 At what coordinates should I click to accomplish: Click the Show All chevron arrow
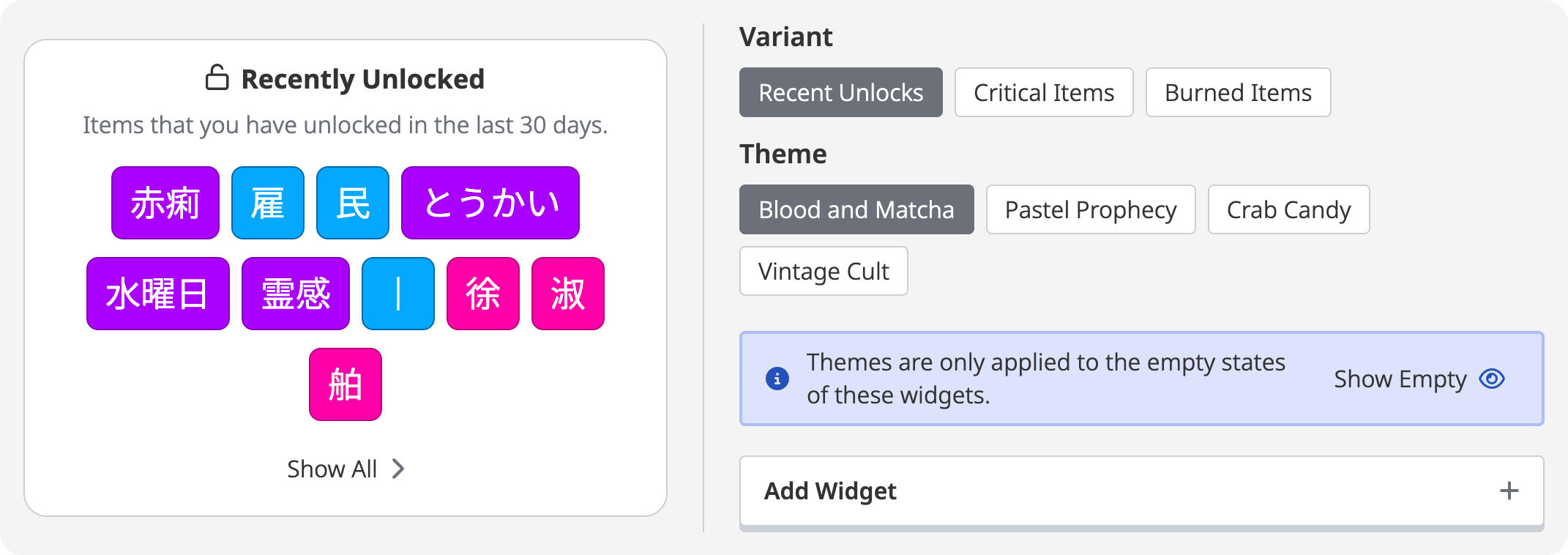click(x=398, y=469)
